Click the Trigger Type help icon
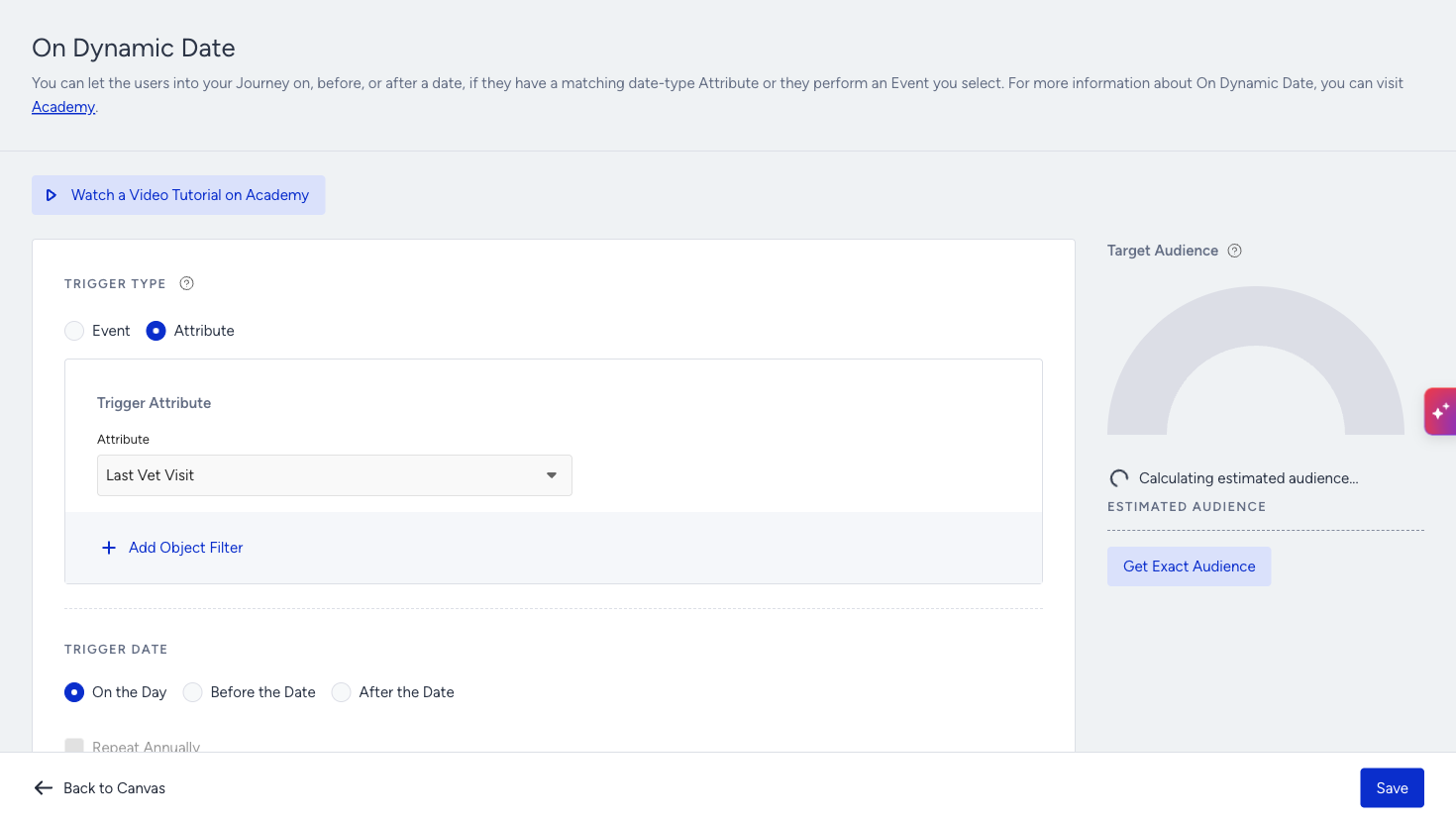1456x823 pixels. click(186, 283)
